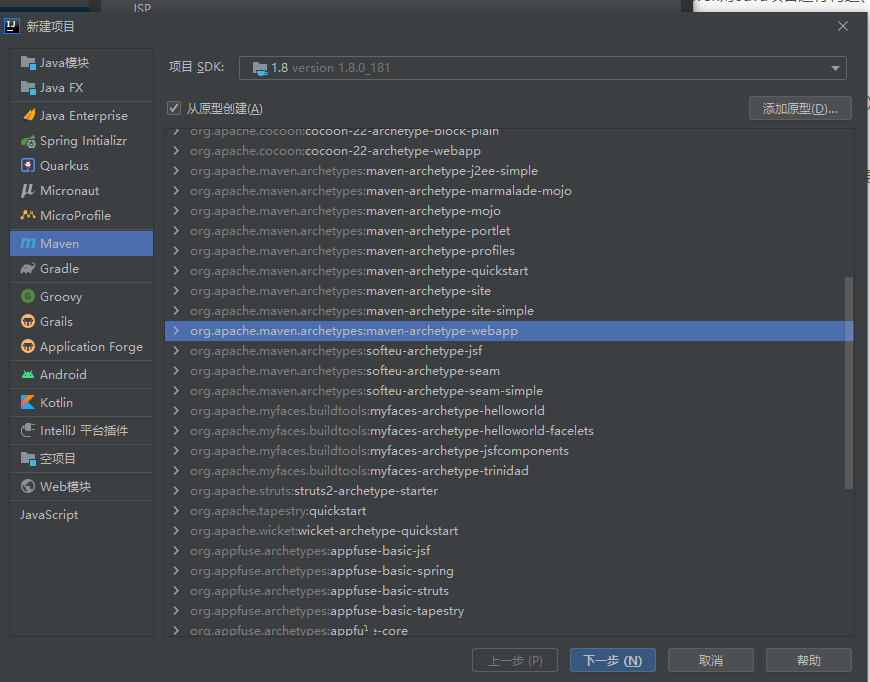Click the Spring Initializr icon
This screenshot has width=870, height=682.
pos(28,141)
